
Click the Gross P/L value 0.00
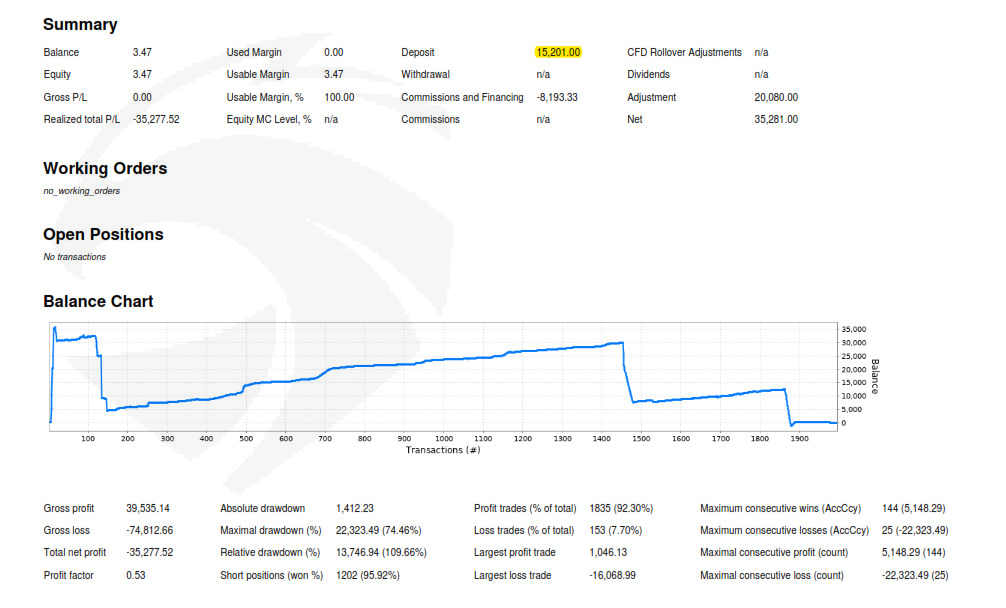point(142,97)
